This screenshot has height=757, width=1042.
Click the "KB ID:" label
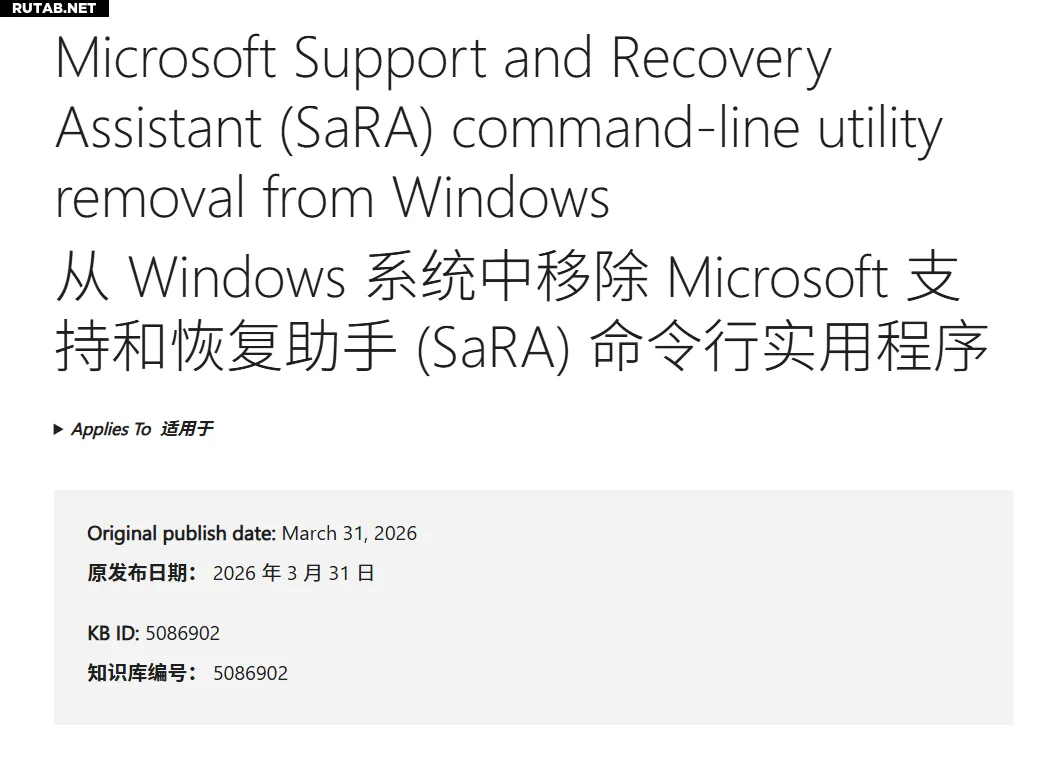click(x=113, y=633)
